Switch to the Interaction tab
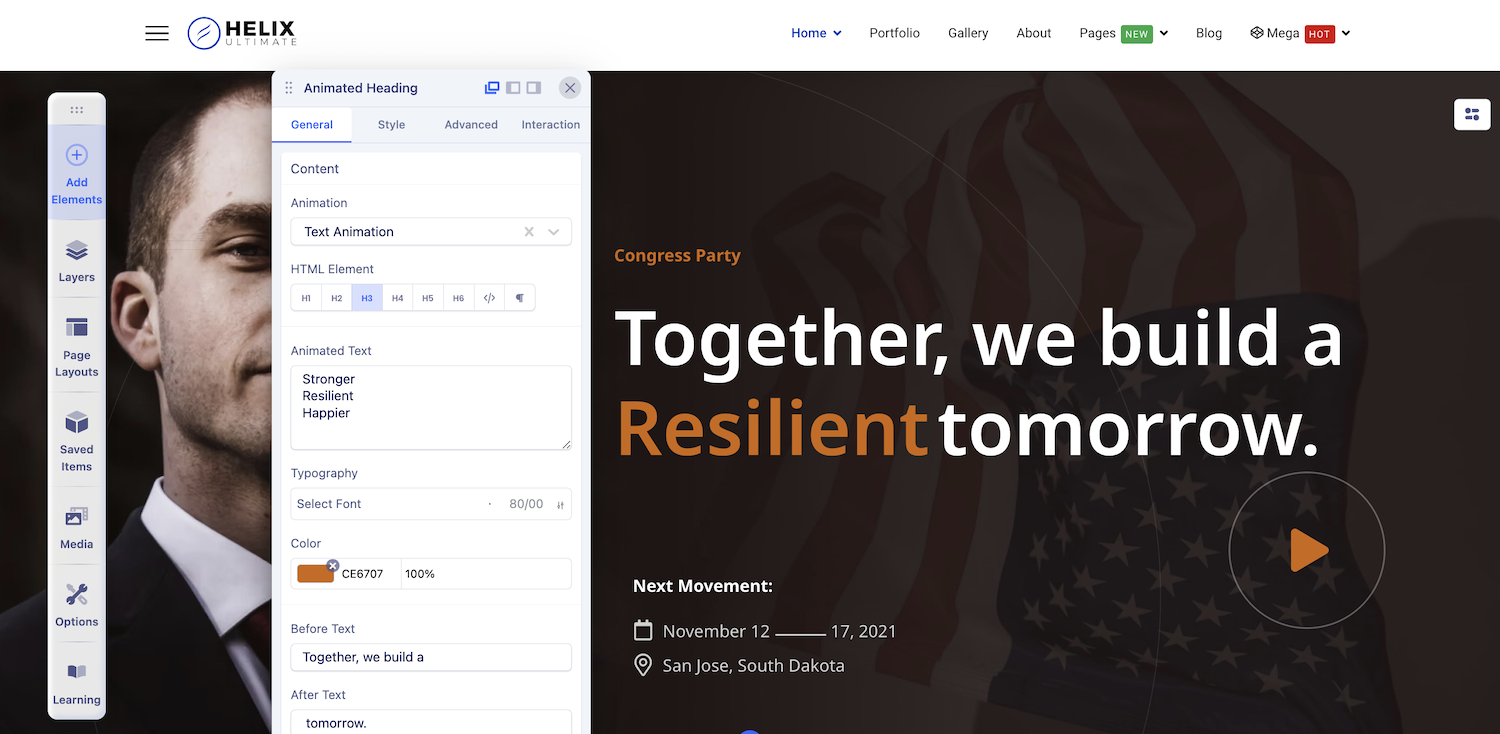 (550, 125)
